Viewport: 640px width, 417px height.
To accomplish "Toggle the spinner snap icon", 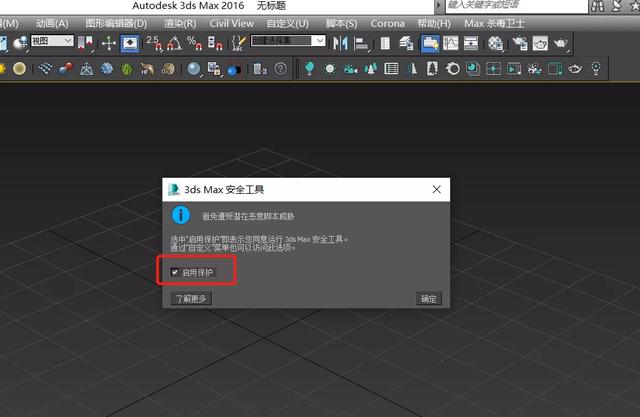I will pos(215,43).
